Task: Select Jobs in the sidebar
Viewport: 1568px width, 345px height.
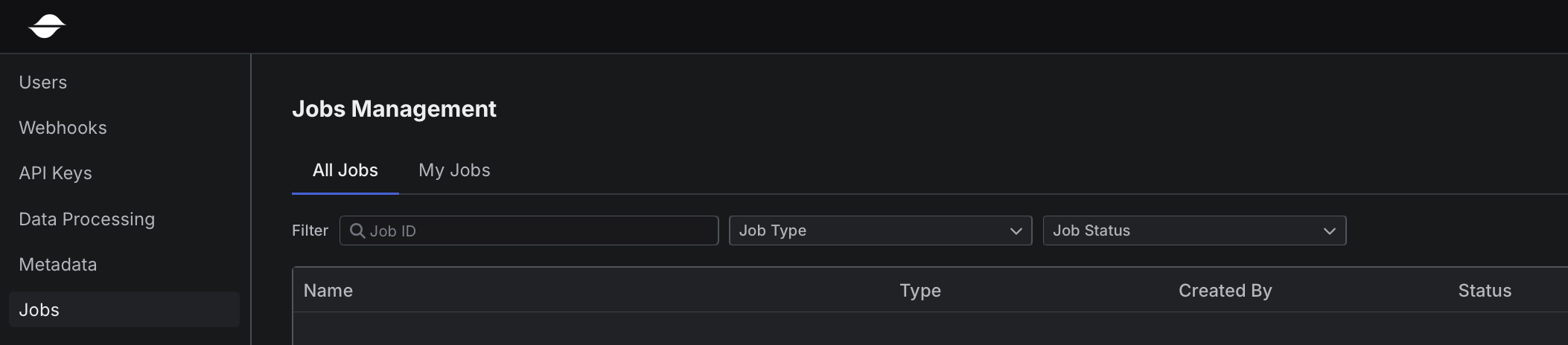Action: point(39,310)
